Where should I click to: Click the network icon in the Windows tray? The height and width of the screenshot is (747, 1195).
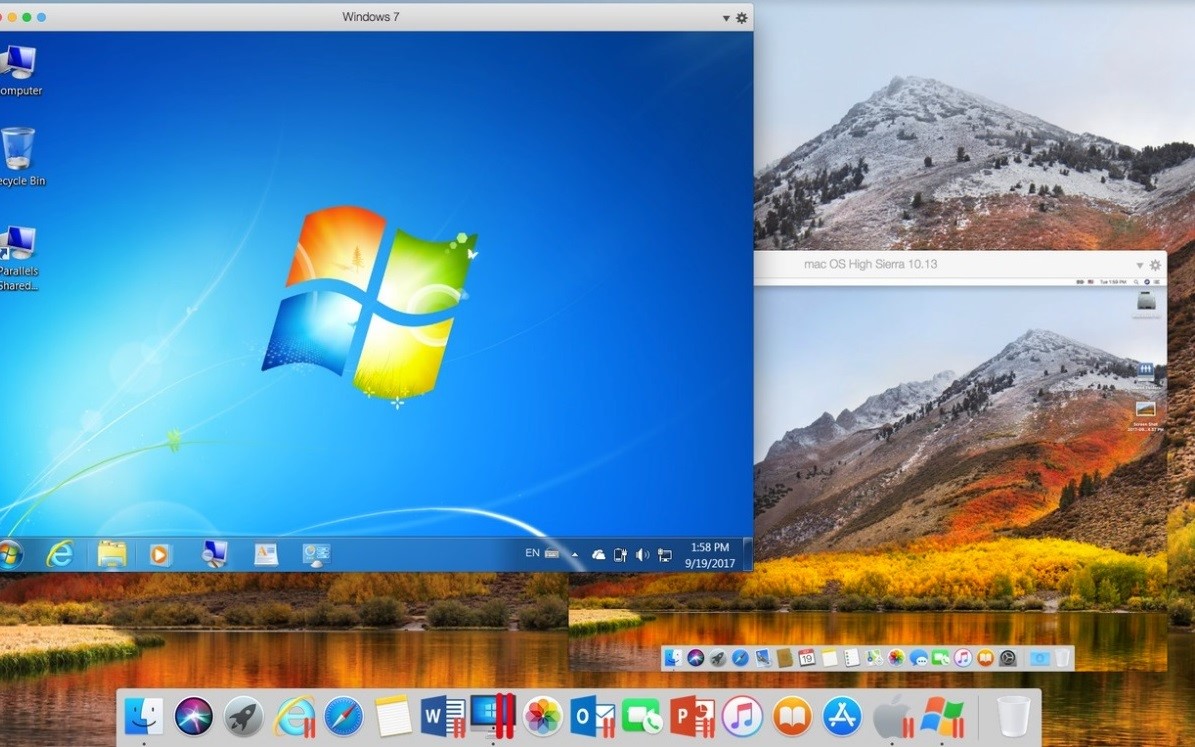coord(665,555)
